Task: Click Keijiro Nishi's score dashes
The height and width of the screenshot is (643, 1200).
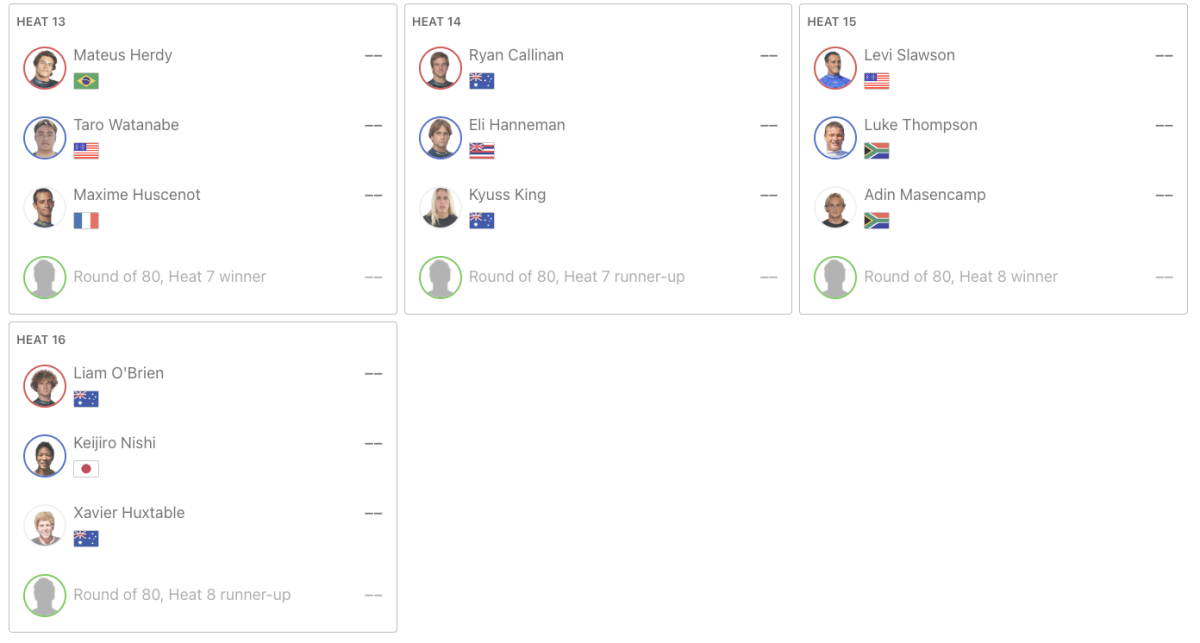Action: click(x=373, y=444)
